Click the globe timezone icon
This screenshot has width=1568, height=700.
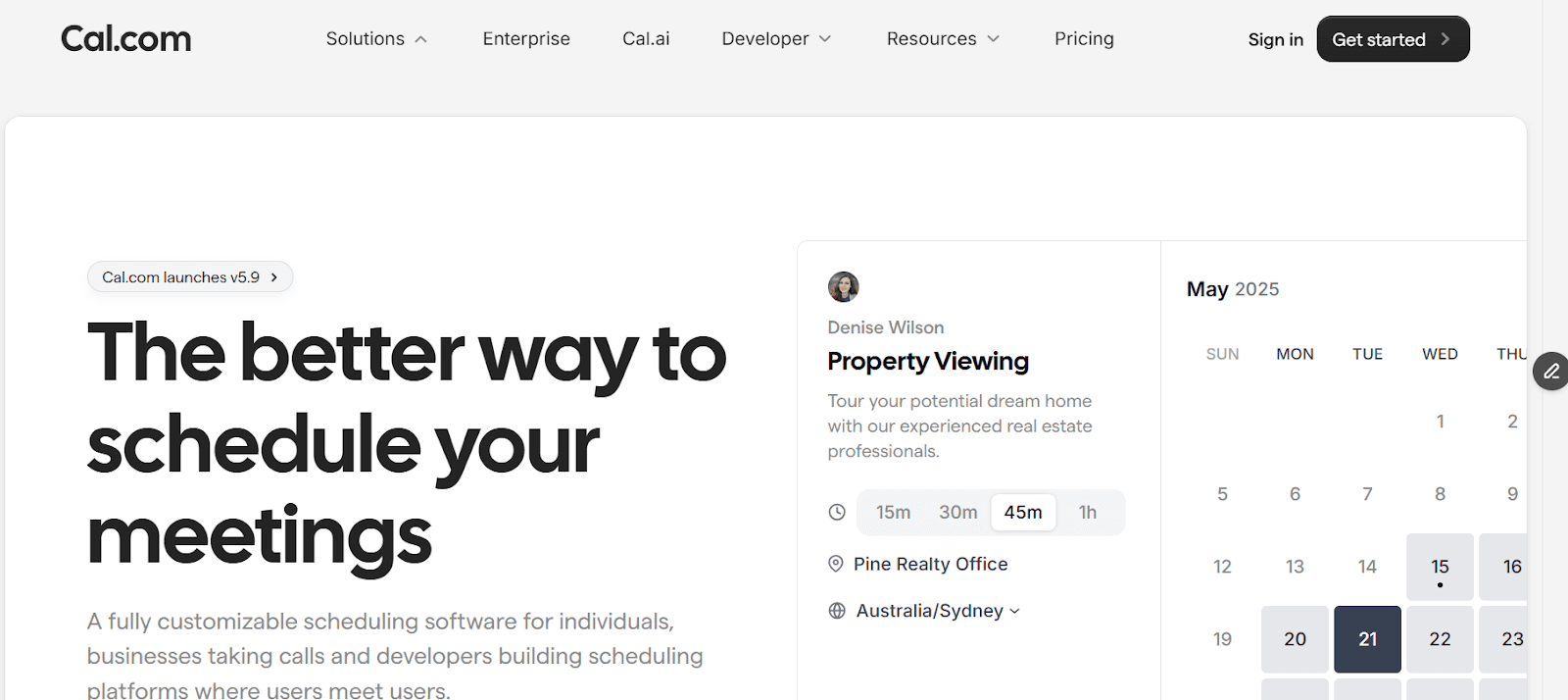tap(837, 611)
